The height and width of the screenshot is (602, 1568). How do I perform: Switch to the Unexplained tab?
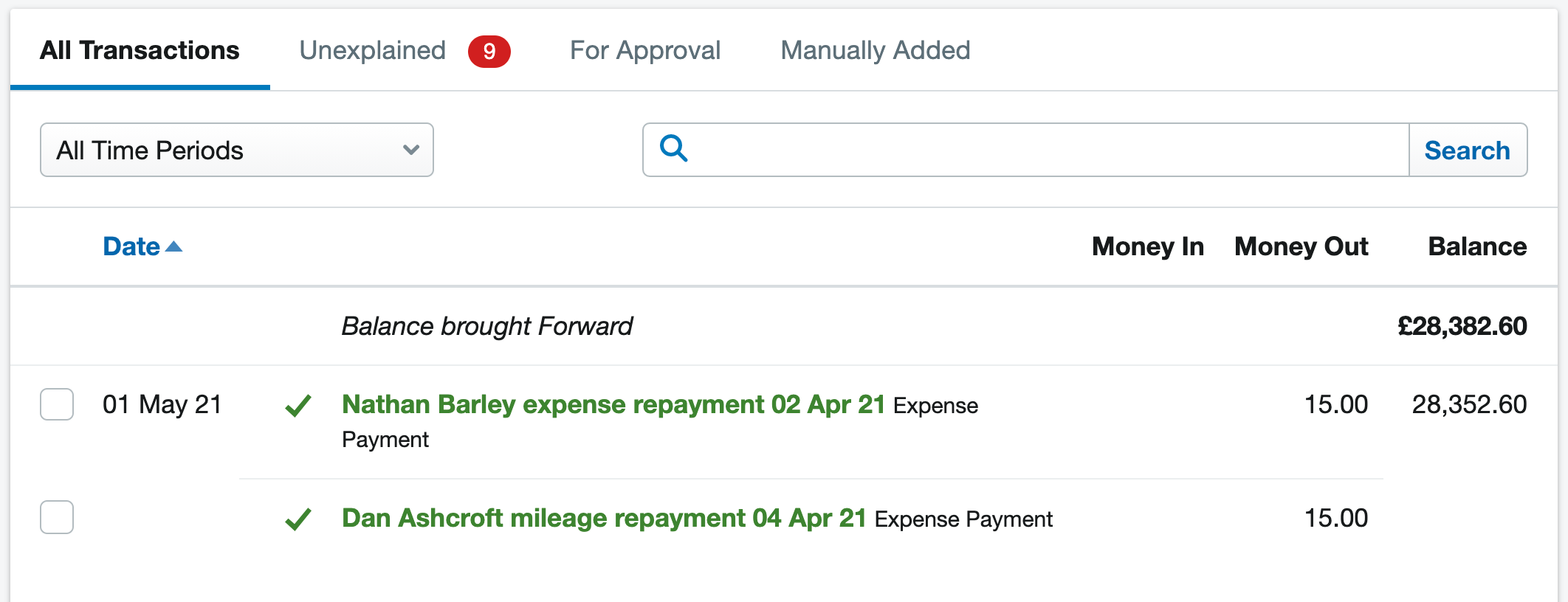click(x=373, y=50)
